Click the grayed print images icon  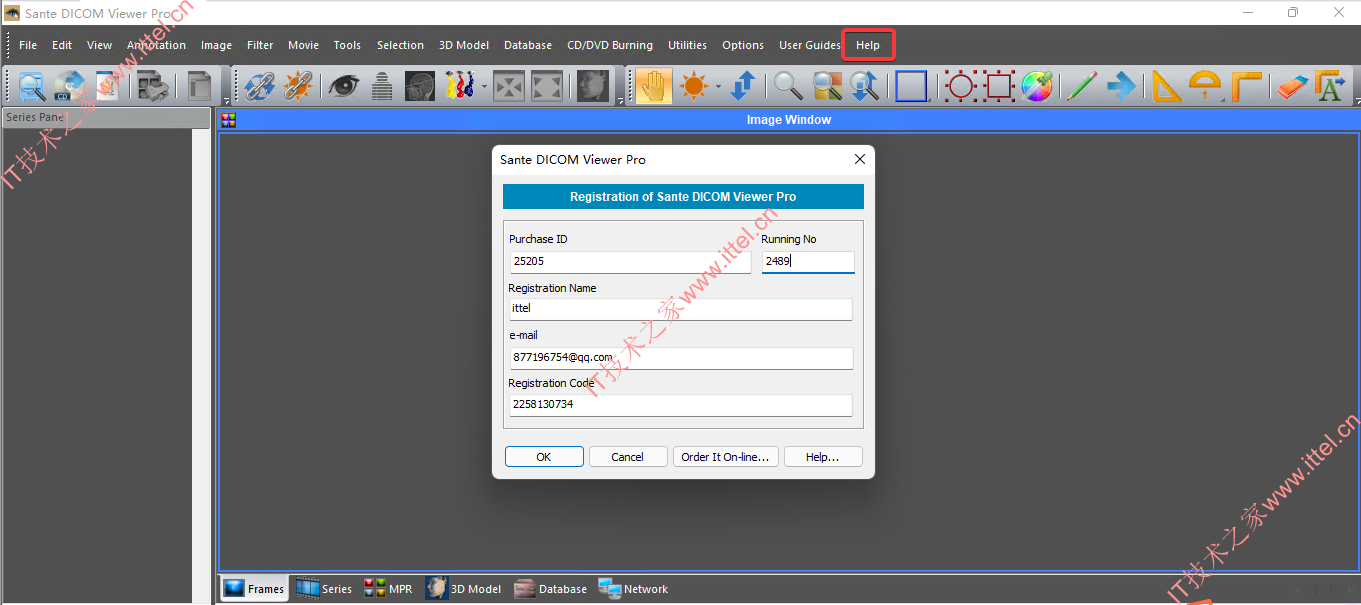pyautogui.click(x=153, y=86)
